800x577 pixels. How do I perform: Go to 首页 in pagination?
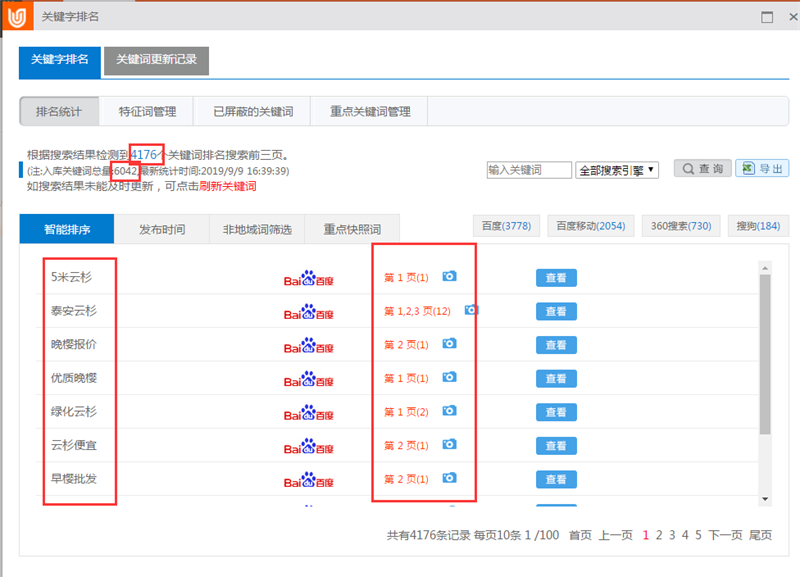pyautogui.click(x=580, y=535)
